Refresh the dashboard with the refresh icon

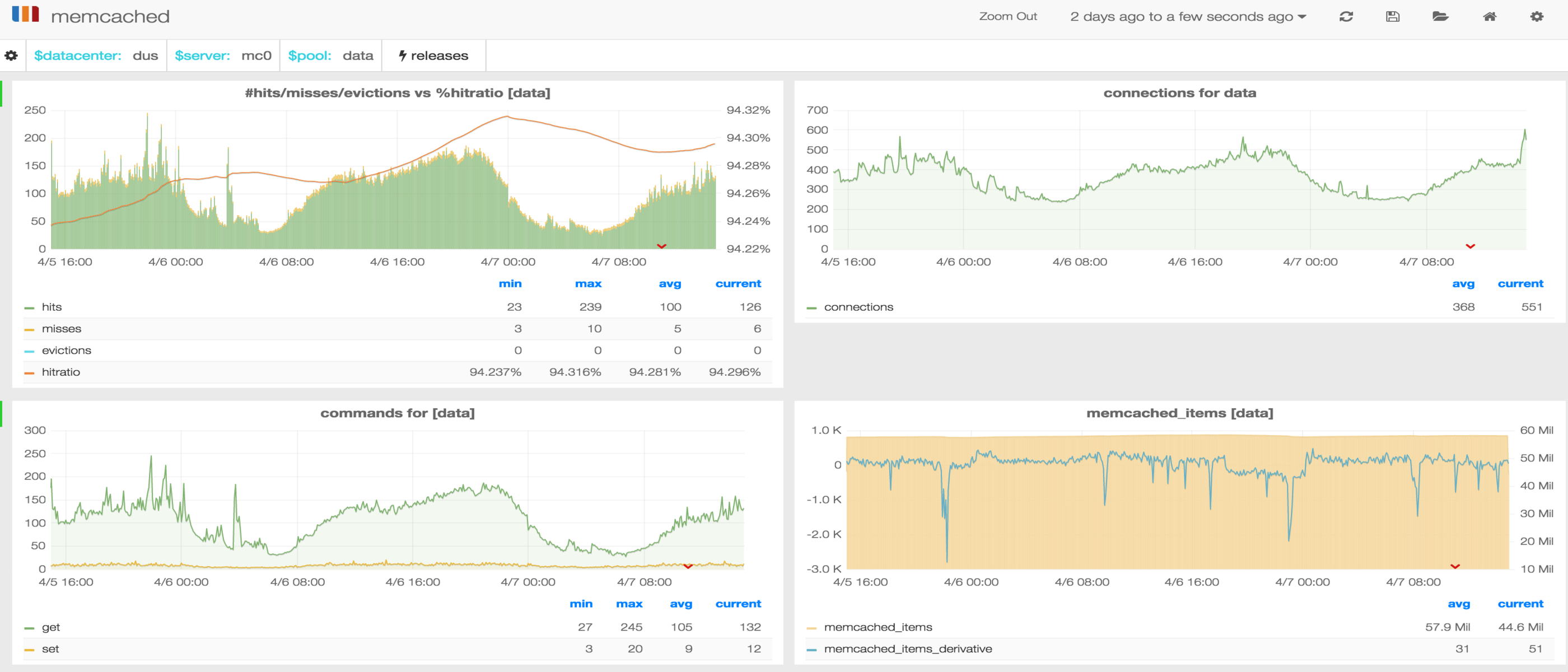(1346, 16)
